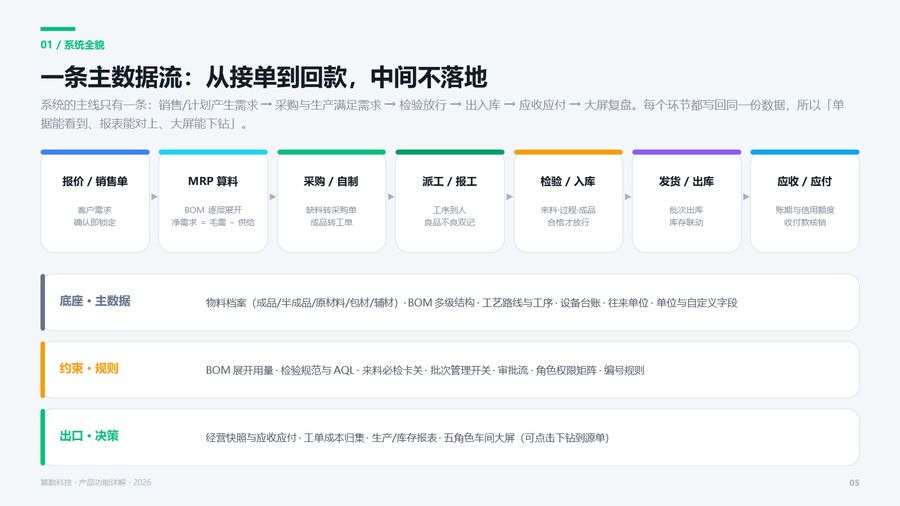Select the 发货 / 出库 card heading
The height and width of the screenshot is (506, 900).
[686, 181]
